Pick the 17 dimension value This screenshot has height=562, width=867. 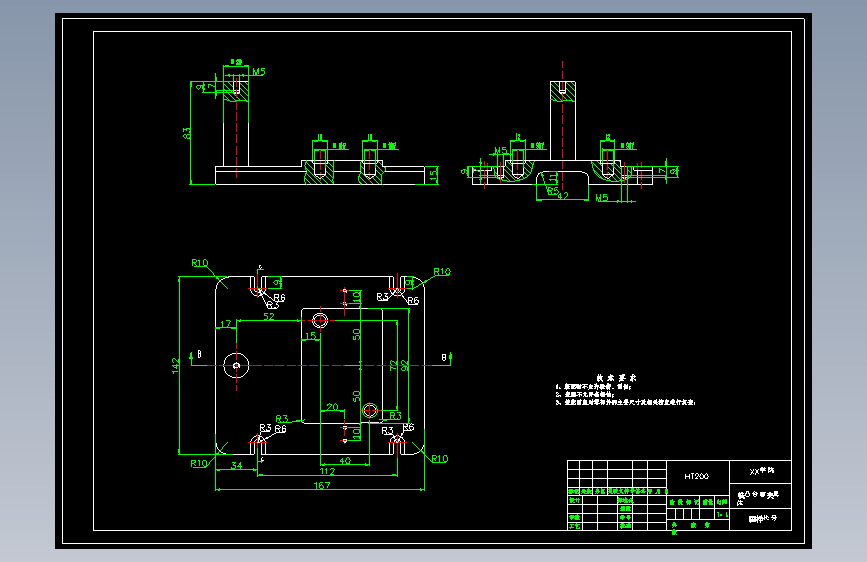[x=226, y=324]
